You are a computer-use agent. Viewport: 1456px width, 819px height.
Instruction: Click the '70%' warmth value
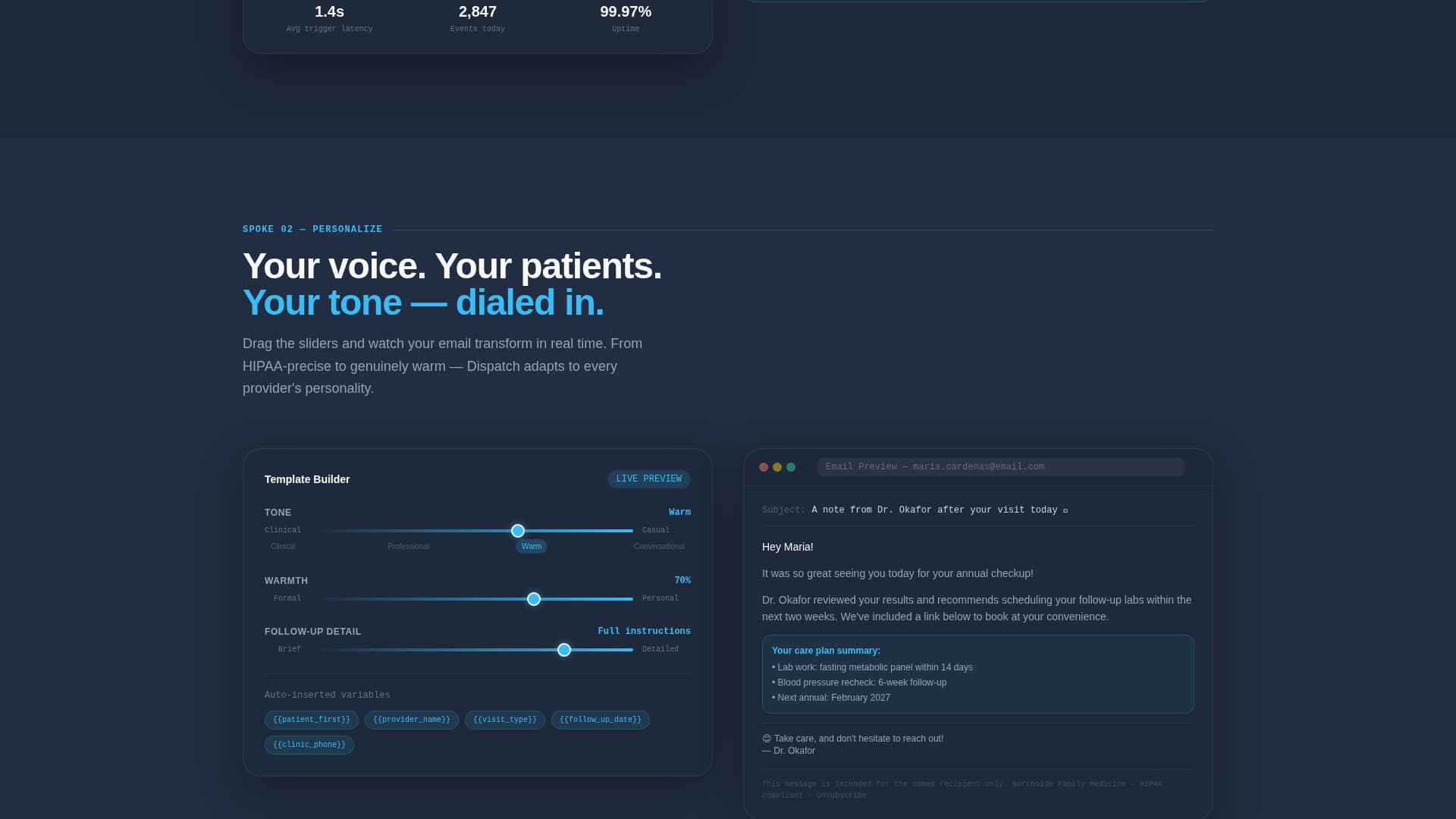[x=682, y=581]
